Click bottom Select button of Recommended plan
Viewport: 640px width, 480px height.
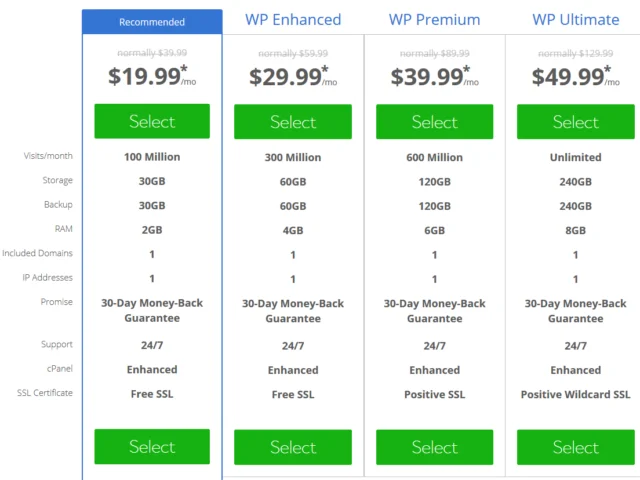(152, 447)
